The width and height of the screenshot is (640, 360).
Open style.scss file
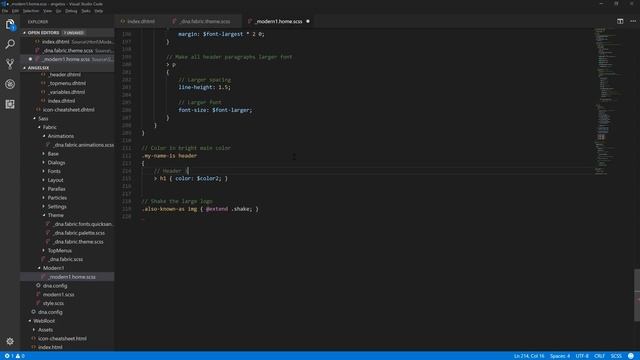click(x=67, y=303)
